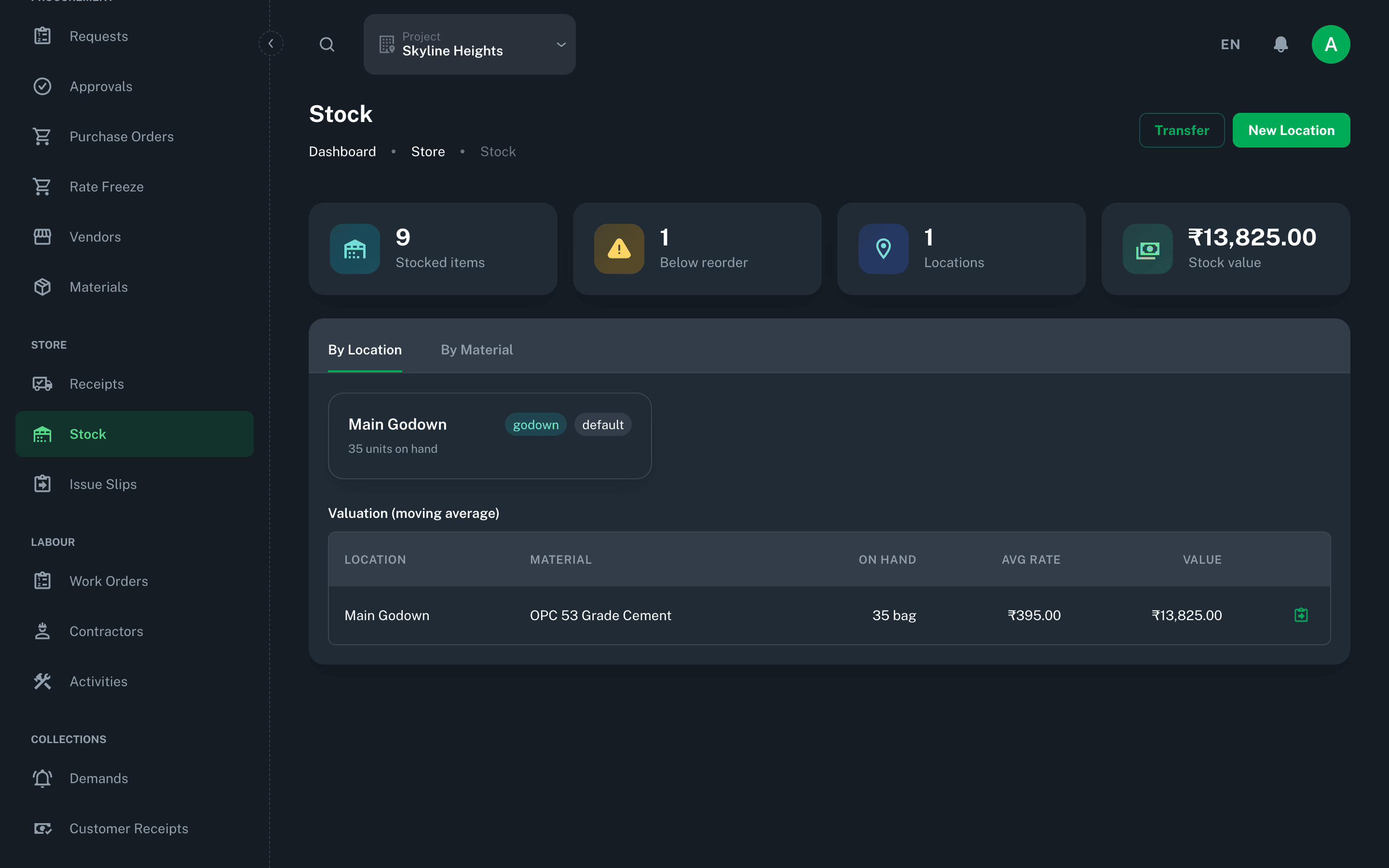Switch to the By Location tab
Image resolution: width=1389 pixels, height=868 pixels.
[x=365, y=350]
